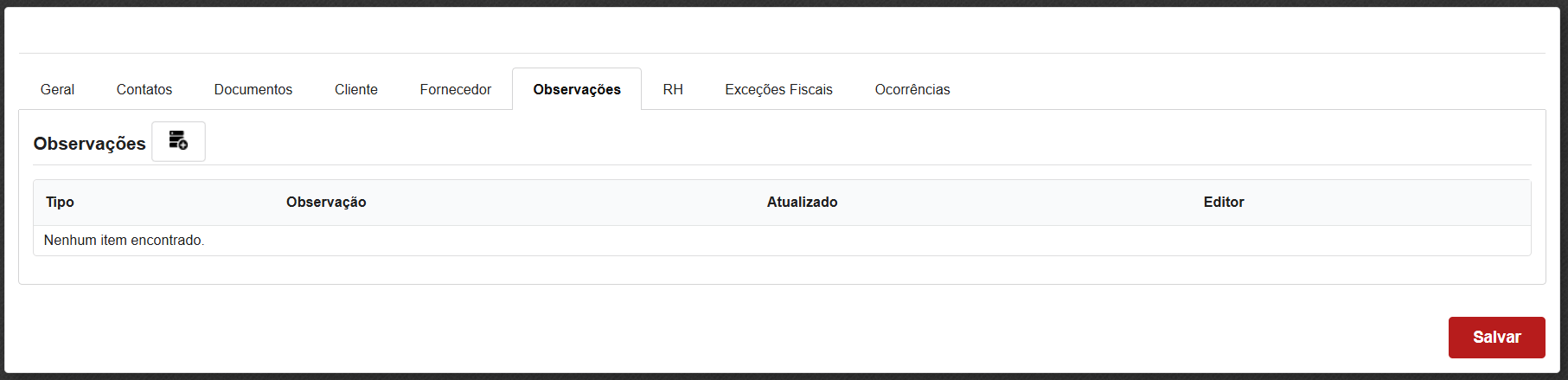View the Ocorrências tab

912,89
